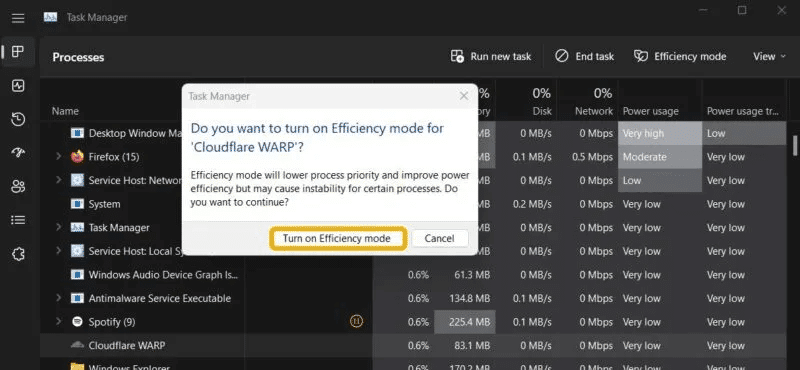Expand the Task Manager process row
Viewport: 800px width, 370px height.
59,227
